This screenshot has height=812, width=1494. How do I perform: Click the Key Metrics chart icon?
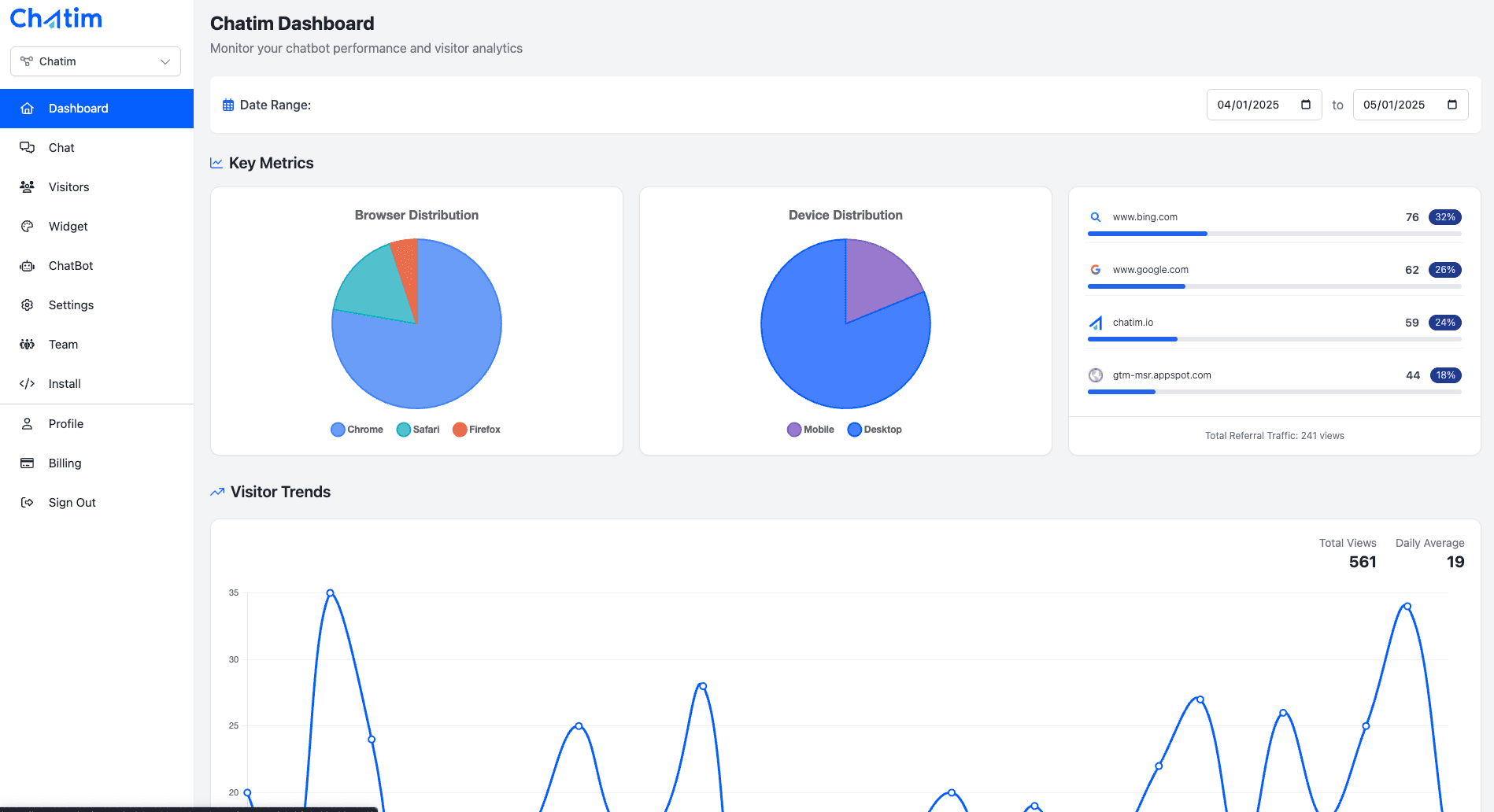[216, 162]
